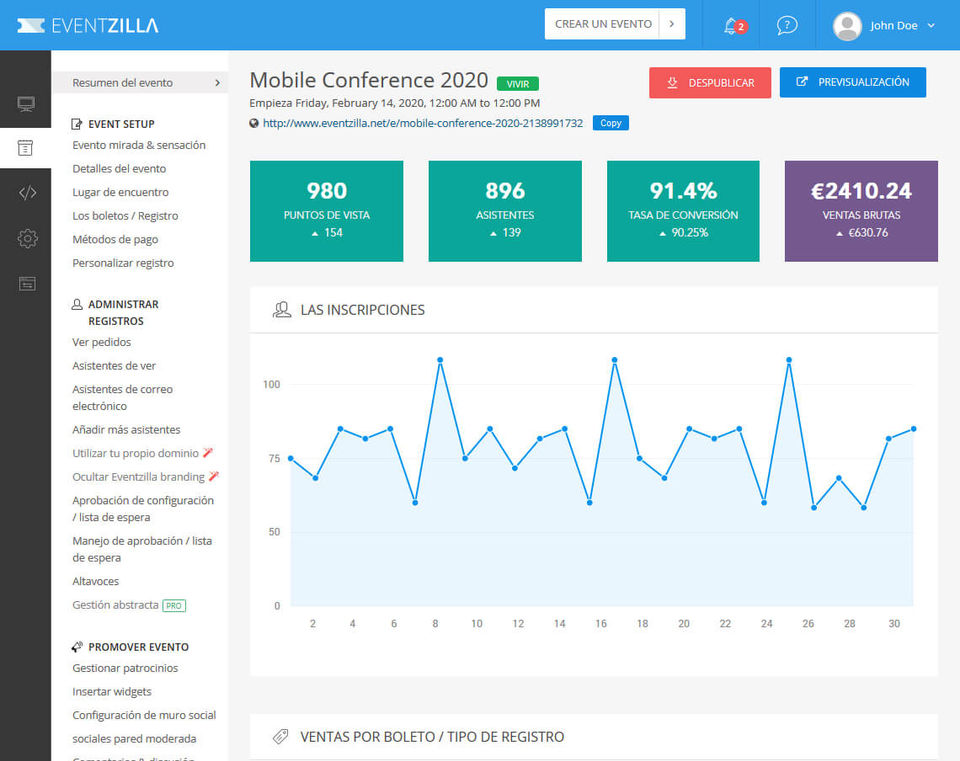Viewport: 960px width, 761px height.
Task: Open the dashboard monitor icon in sidebar
Action: tap(26, 104)
